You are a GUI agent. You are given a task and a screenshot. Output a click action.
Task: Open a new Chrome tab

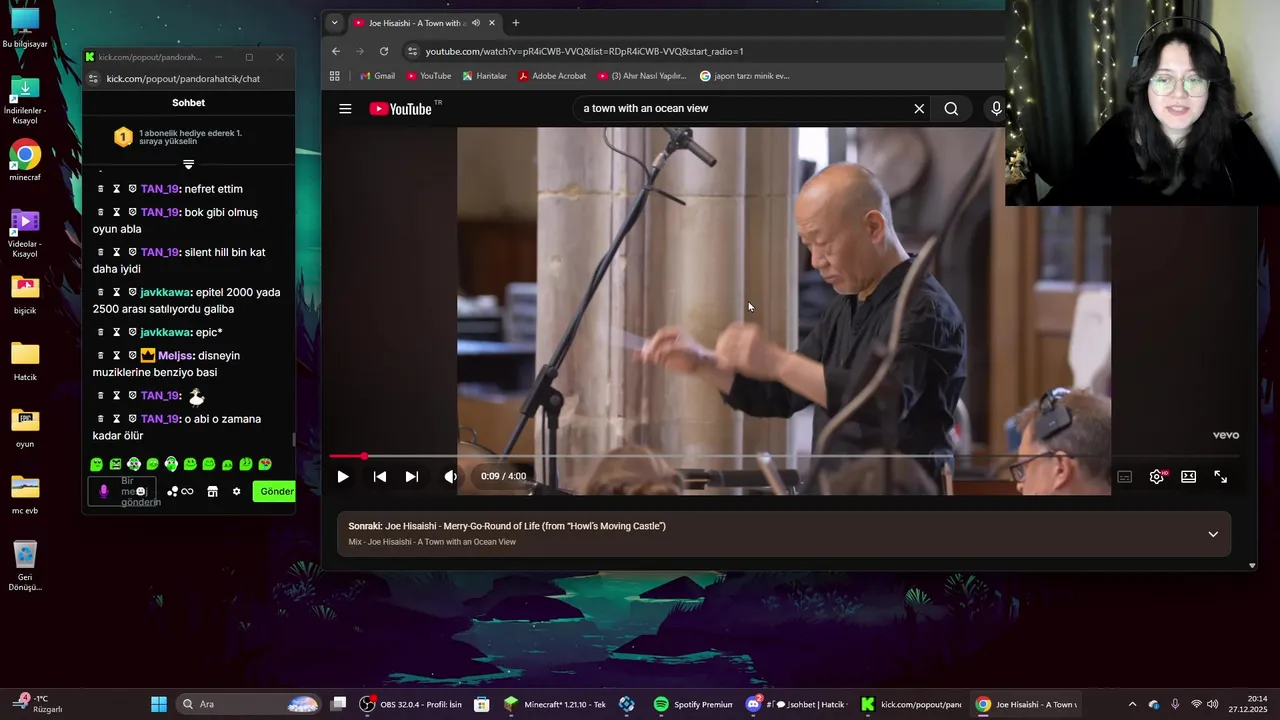click(x=516, y=23)
